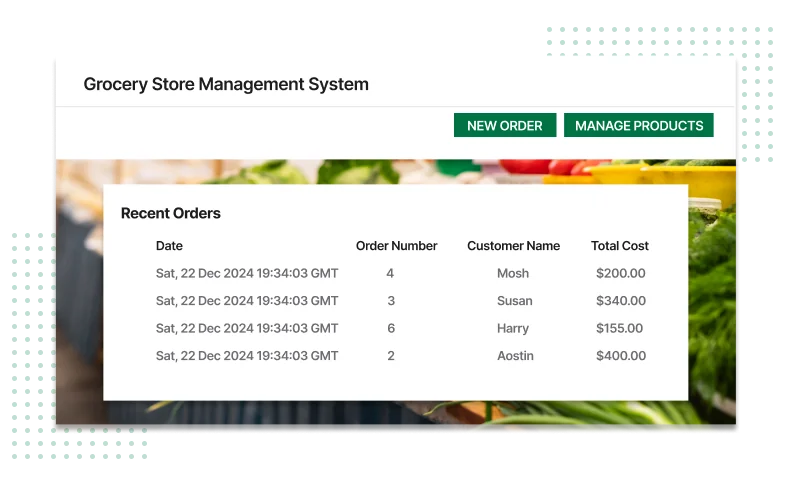Viewport: 792px width, 480px height.
Task: Select the $340.00 total cost cell
Action: (620, 301)
